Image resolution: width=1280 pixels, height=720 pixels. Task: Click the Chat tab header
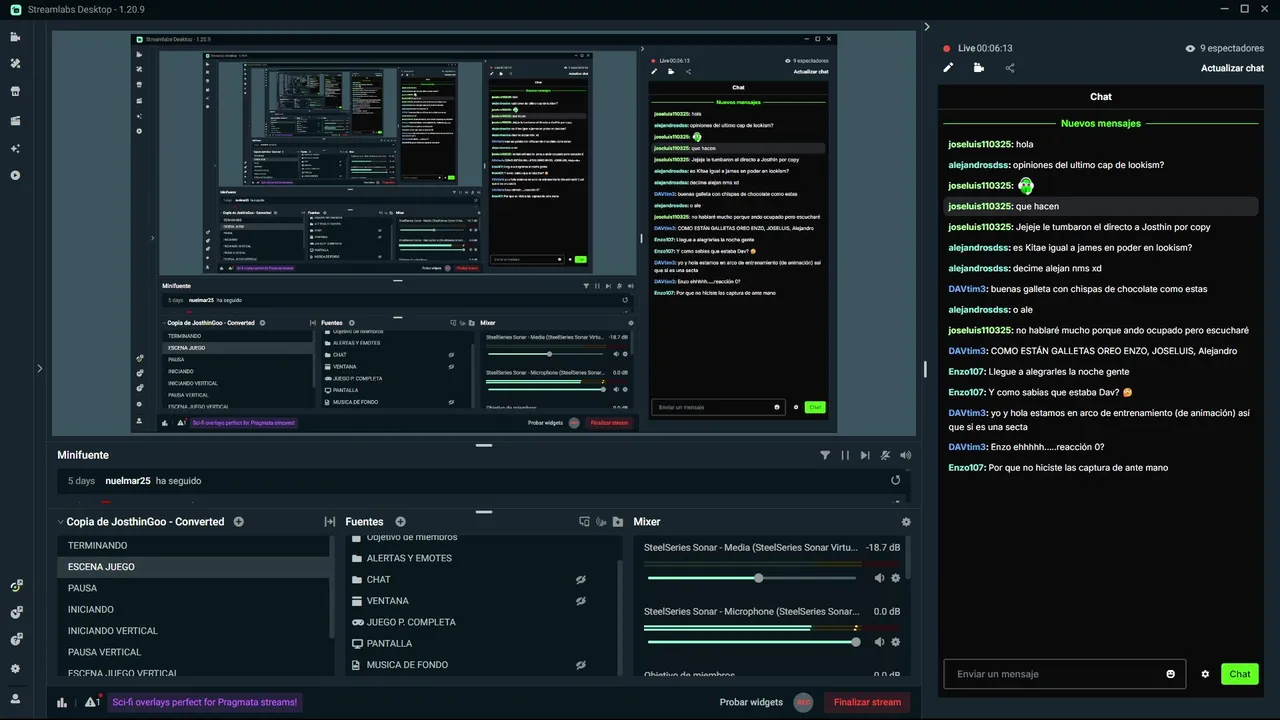(x=1101, y=97)
